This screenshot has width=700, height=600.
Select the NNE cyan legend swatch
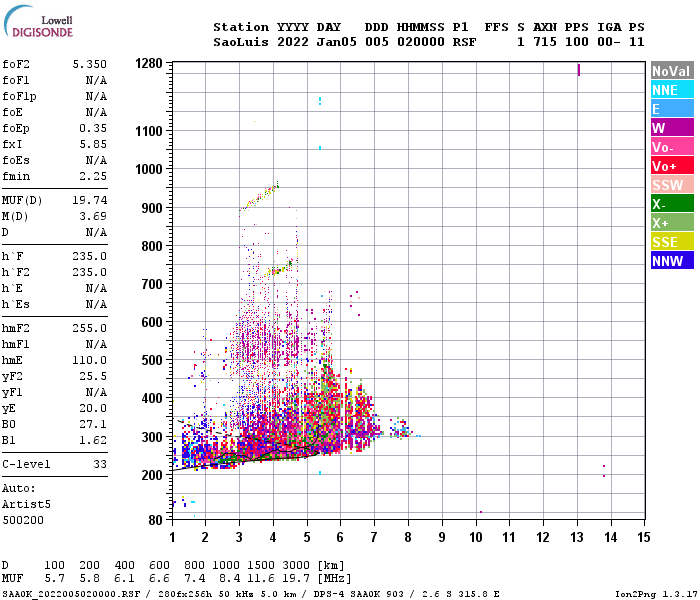point(672,90)
